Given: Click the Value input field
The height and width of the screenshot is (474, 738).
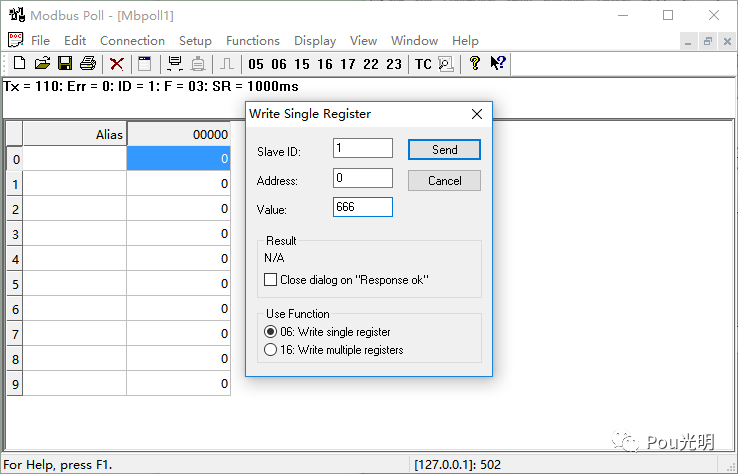Looking at the screenshot, I should click(362, 207).
